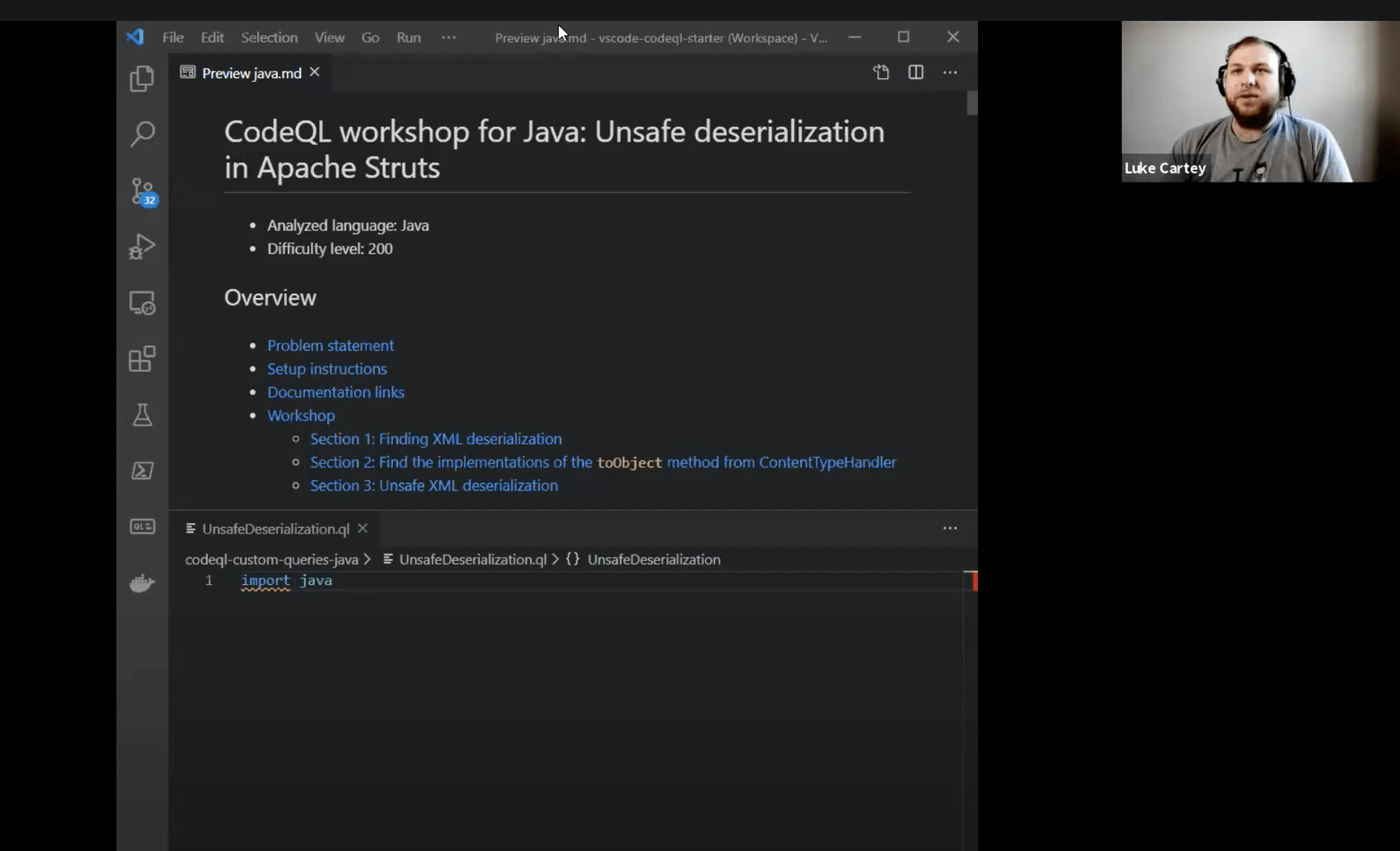Click the preview pane vertical scrollbar thumb
The image size is (1400, 851).
coord(971,103)
